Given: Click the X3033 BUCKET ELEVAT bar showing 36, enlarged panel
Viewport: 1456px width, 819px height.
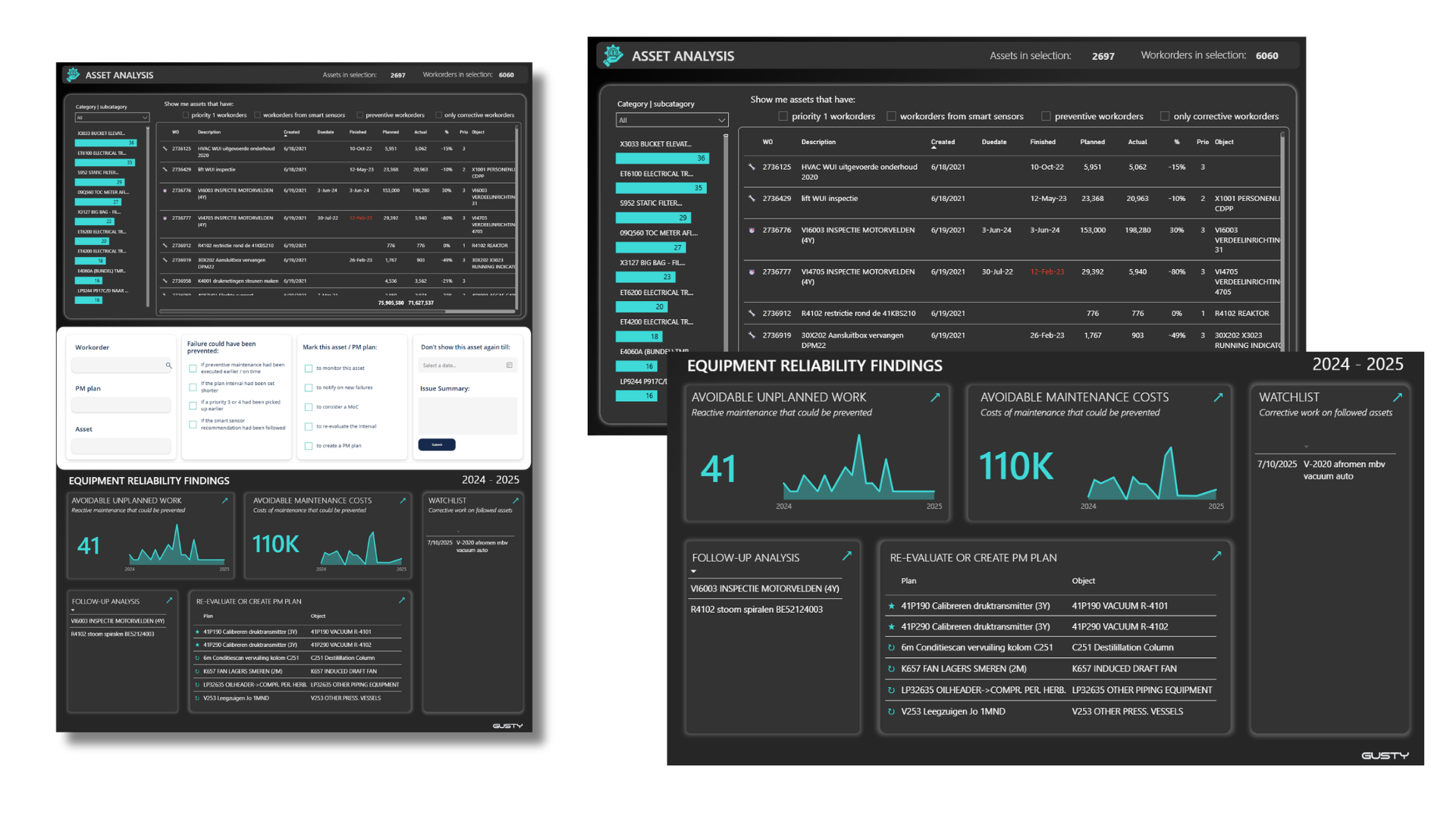Looking at the screenshot, I should (x=662, y=158).
